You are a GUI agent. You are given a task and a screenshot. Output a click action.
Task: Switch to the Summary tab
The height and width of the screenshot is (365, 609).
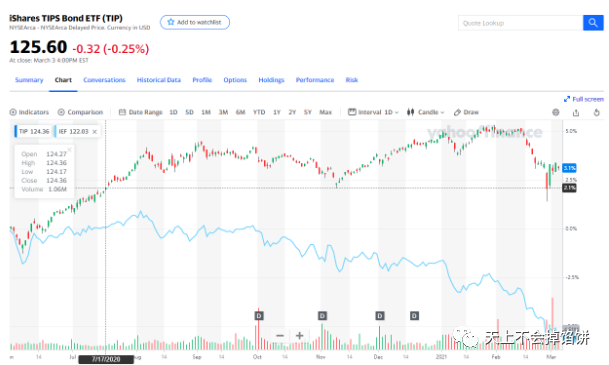29,80
